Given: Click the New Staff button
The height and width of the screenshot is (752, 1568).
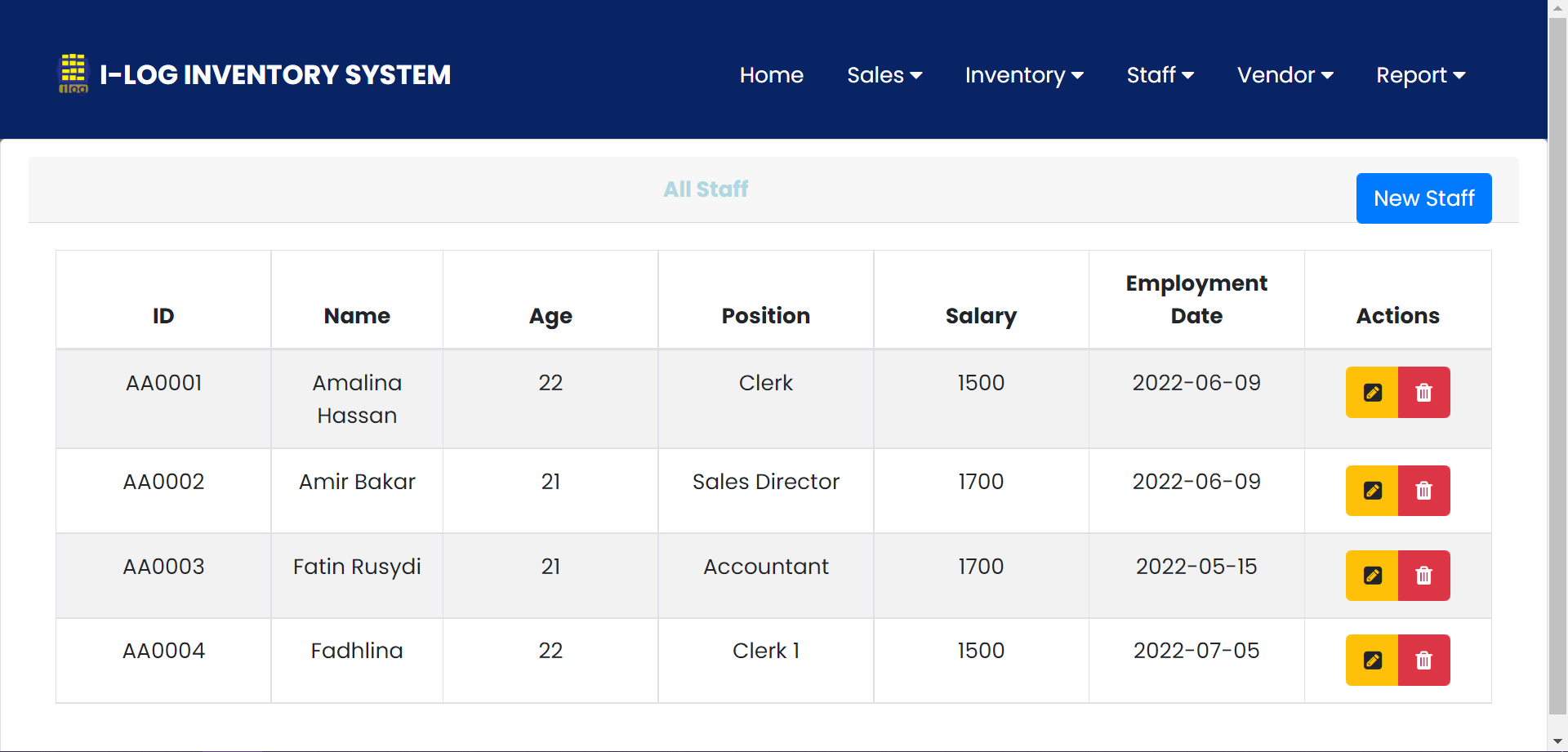Looking at the screenshot, I should coord(1423,198).
